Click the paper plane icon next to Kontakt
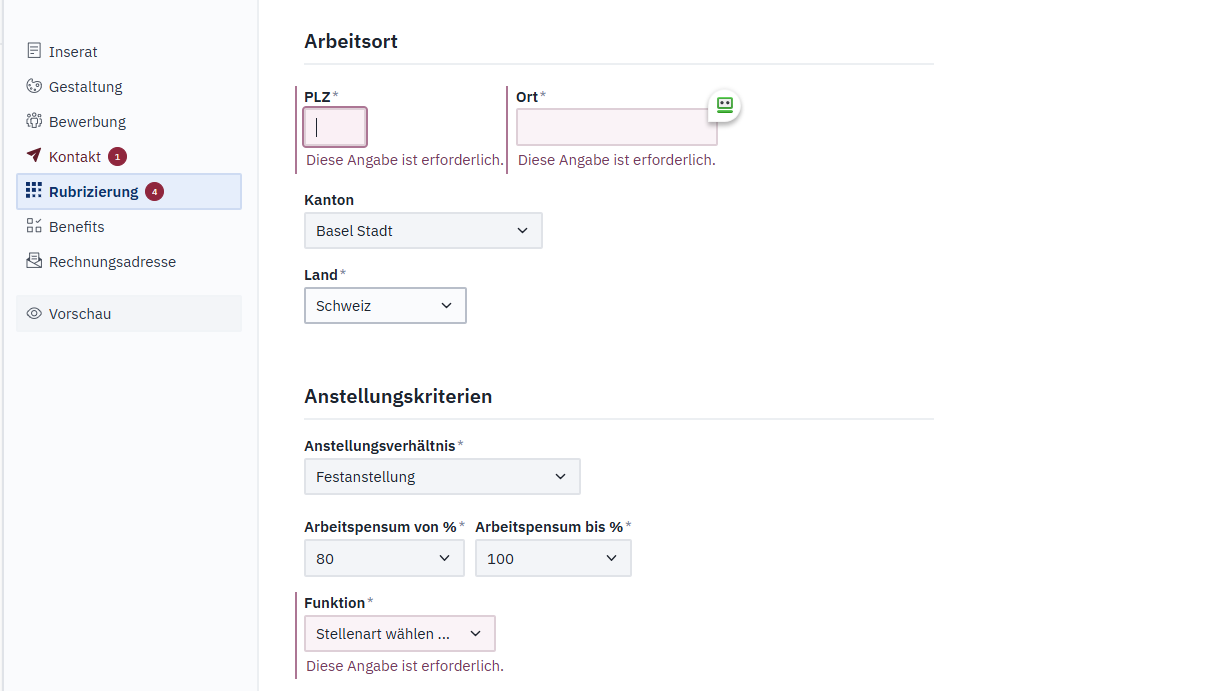 point(33,156)
